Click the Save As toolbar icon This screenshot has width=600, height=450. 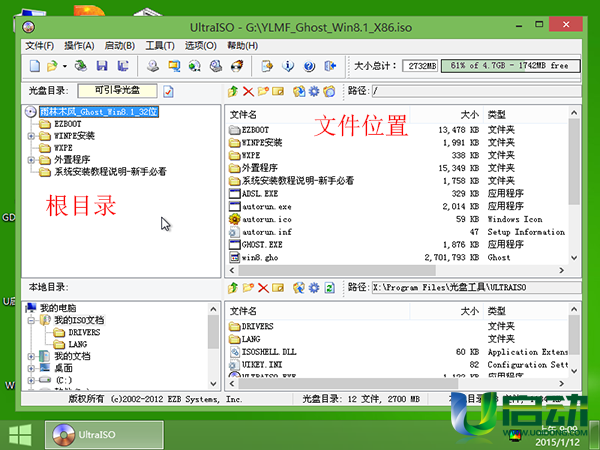coord(122,66)
